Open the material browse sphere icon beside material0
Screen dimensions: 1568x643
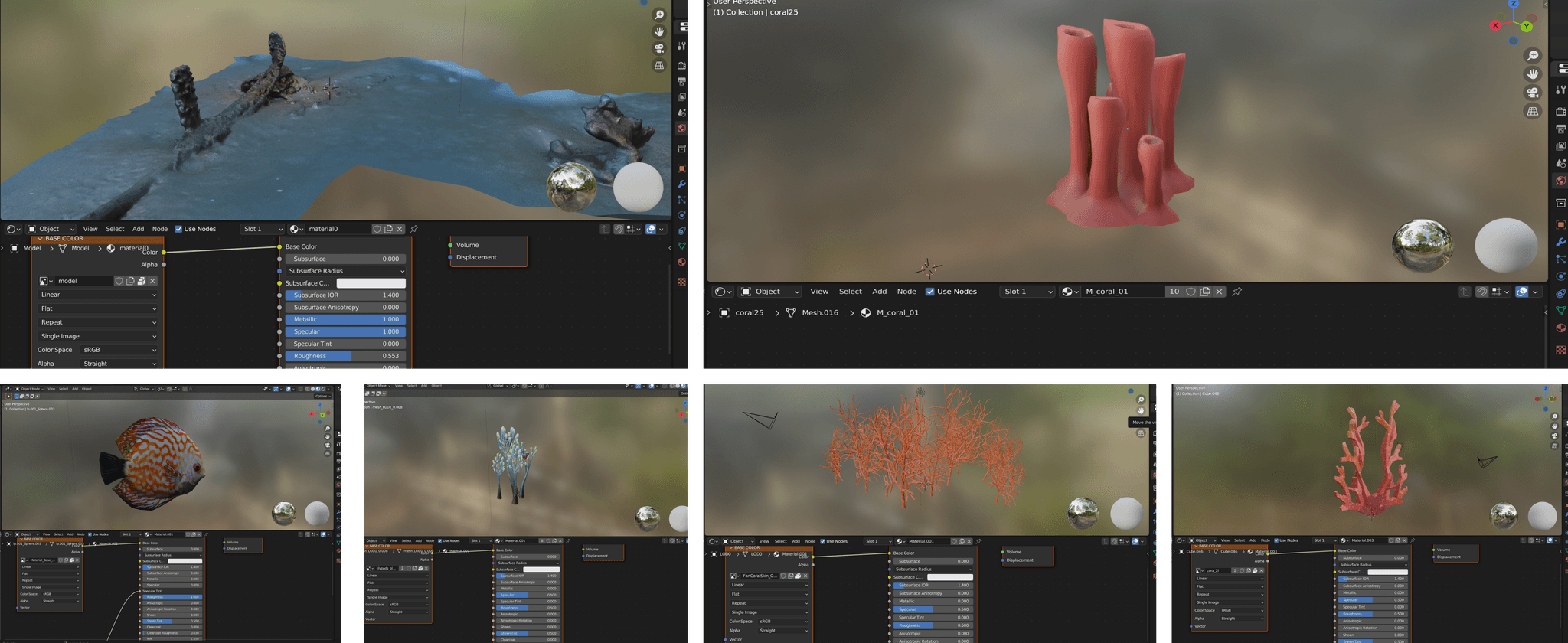click(x=296, y=229)
